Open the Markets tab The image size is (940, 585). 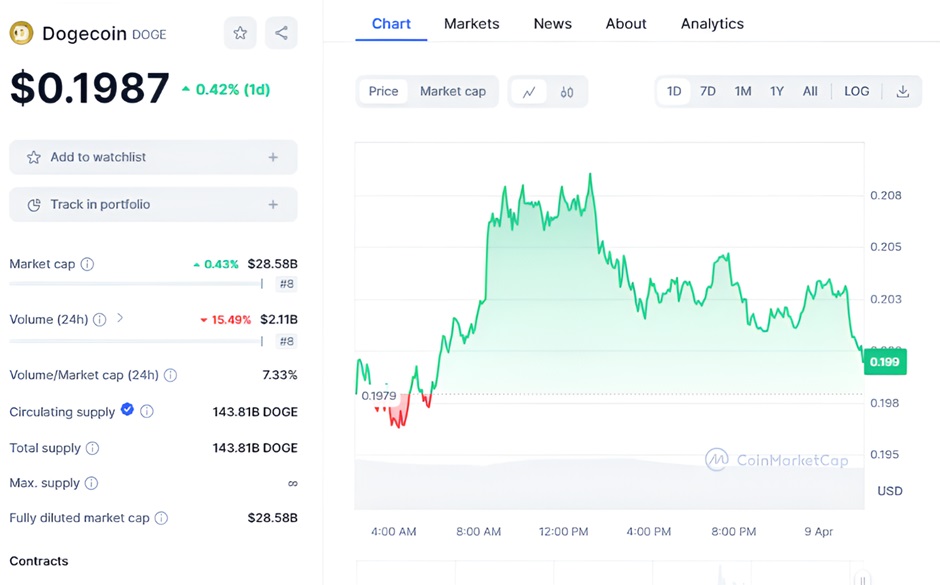pyautogui.click(x=471, y=23)
